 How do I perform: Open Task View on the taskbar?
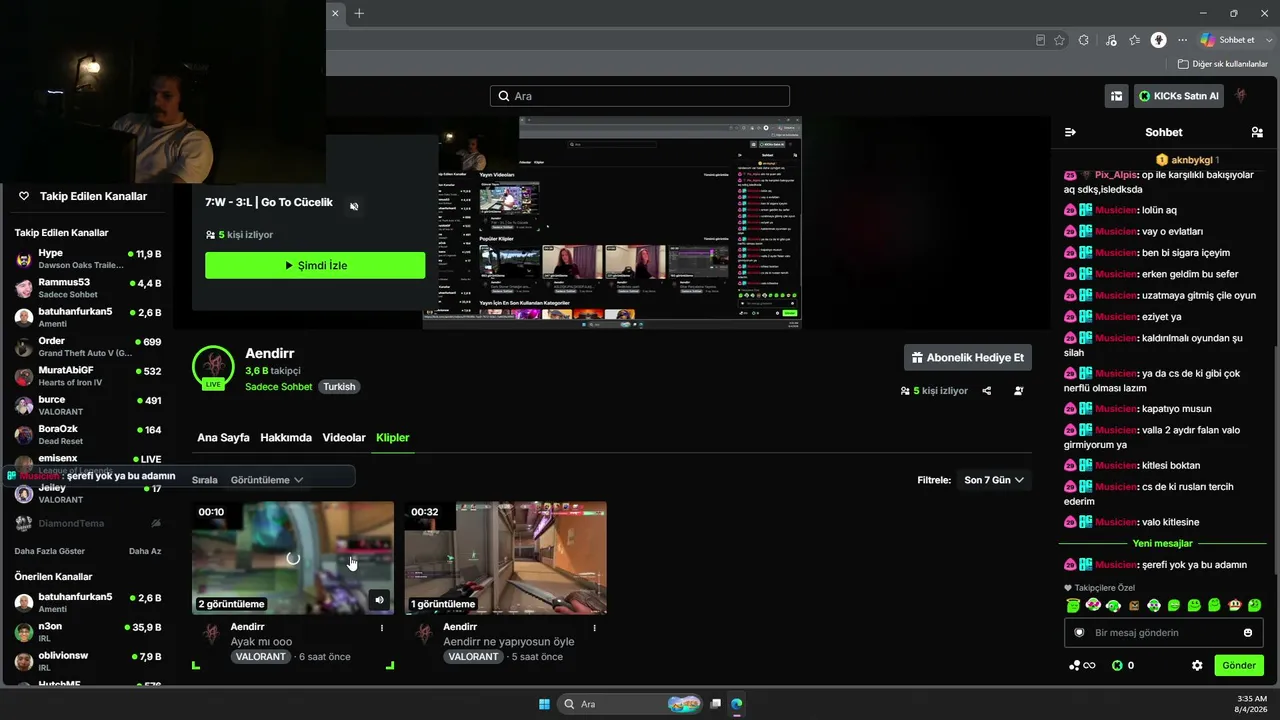click(715, 704)
